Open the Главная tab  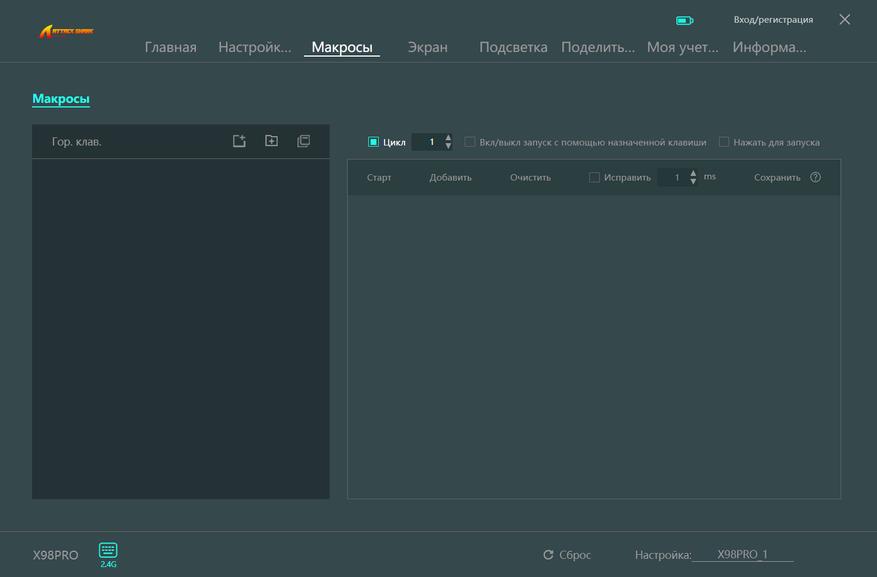point(171,48)
